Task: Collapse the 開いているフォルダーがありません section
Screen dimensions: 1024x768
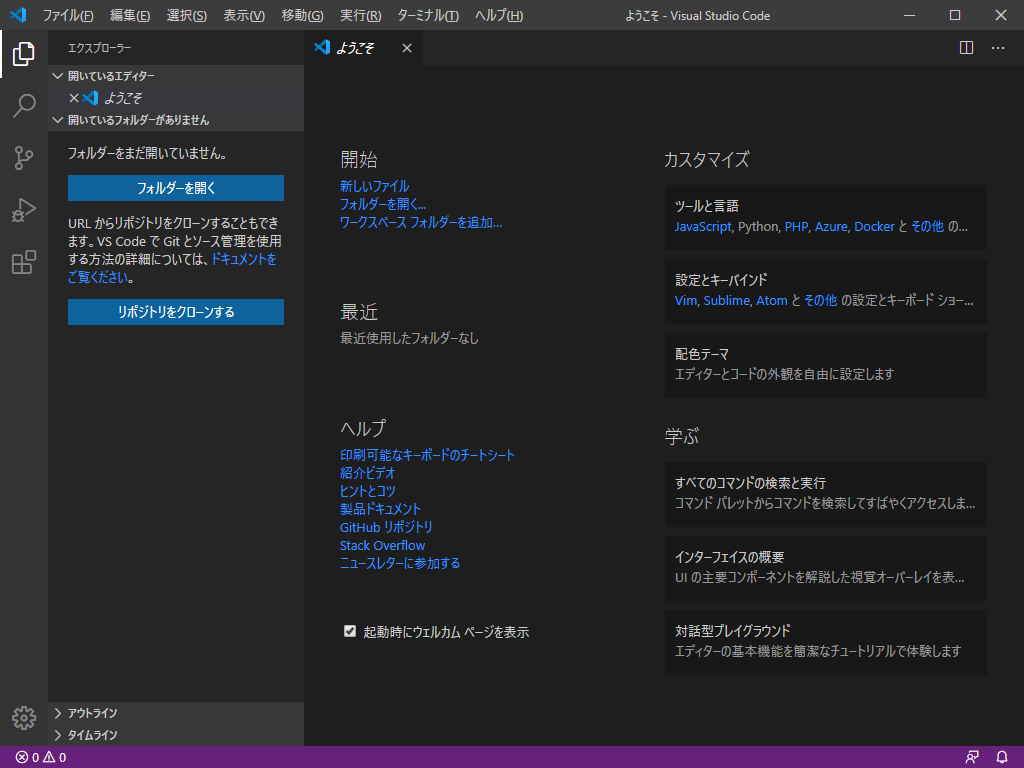Action: pos(176,120)
